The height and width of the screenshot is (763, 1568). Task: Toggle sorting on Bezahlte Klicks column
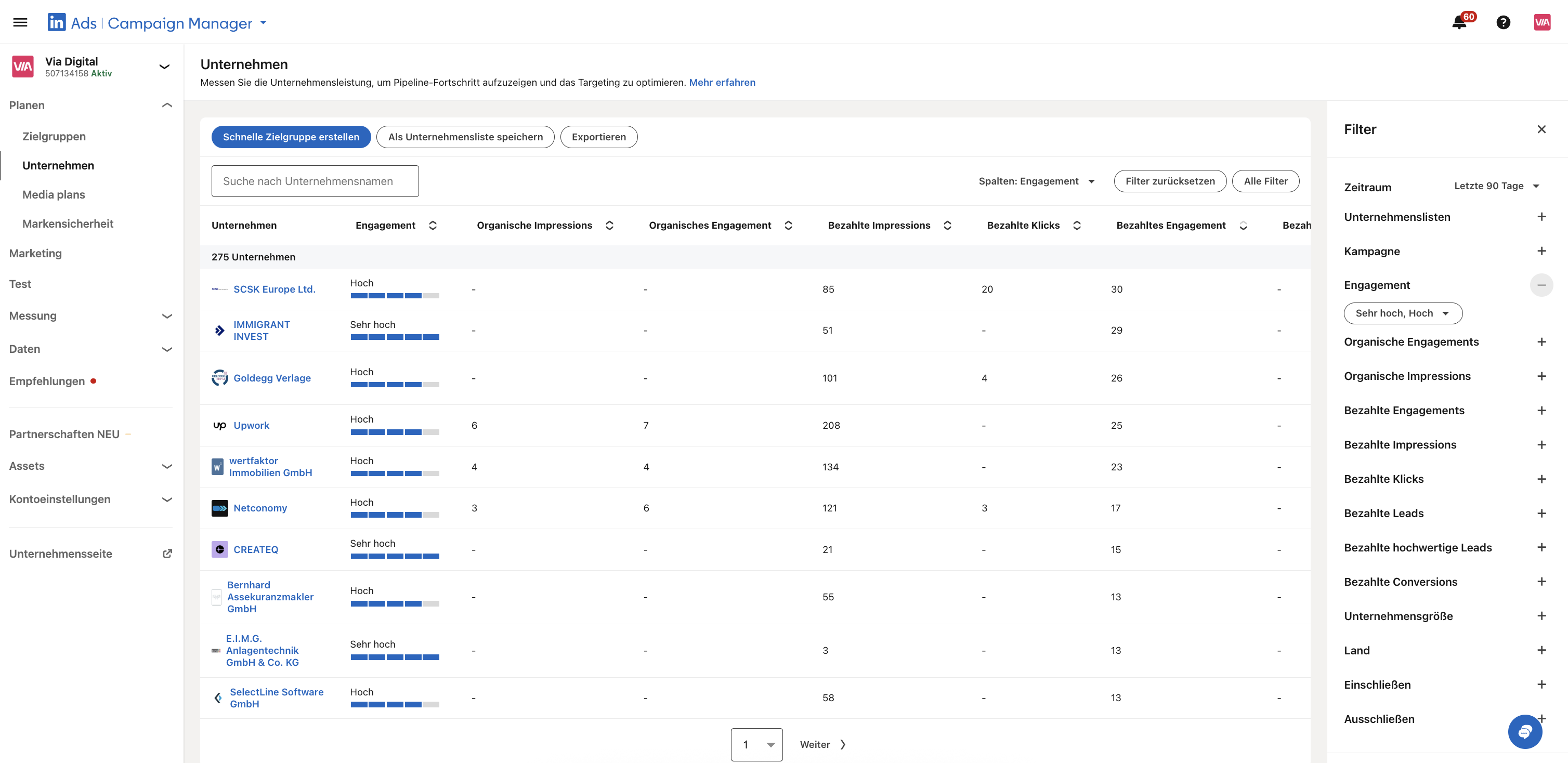click(1077, 225)
